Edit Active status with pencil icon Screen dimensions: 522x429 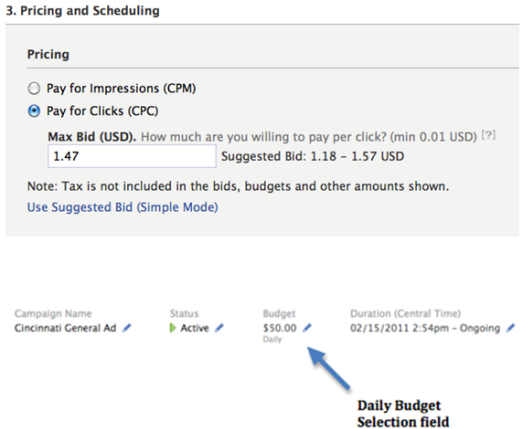tap(219, 328)
